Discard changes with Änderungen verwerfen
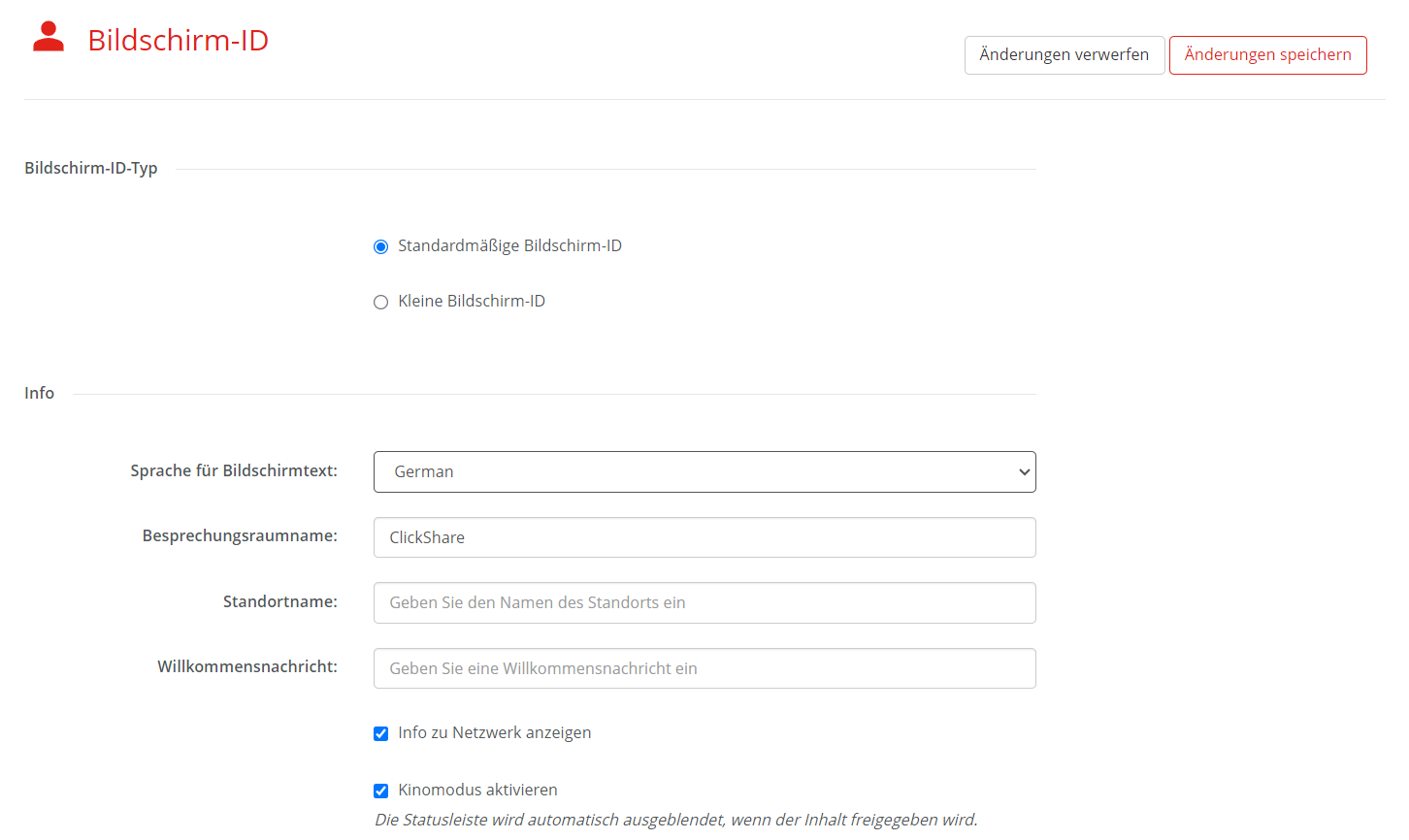Viewport: 1409px width, 840px height. pos(1065,55)
